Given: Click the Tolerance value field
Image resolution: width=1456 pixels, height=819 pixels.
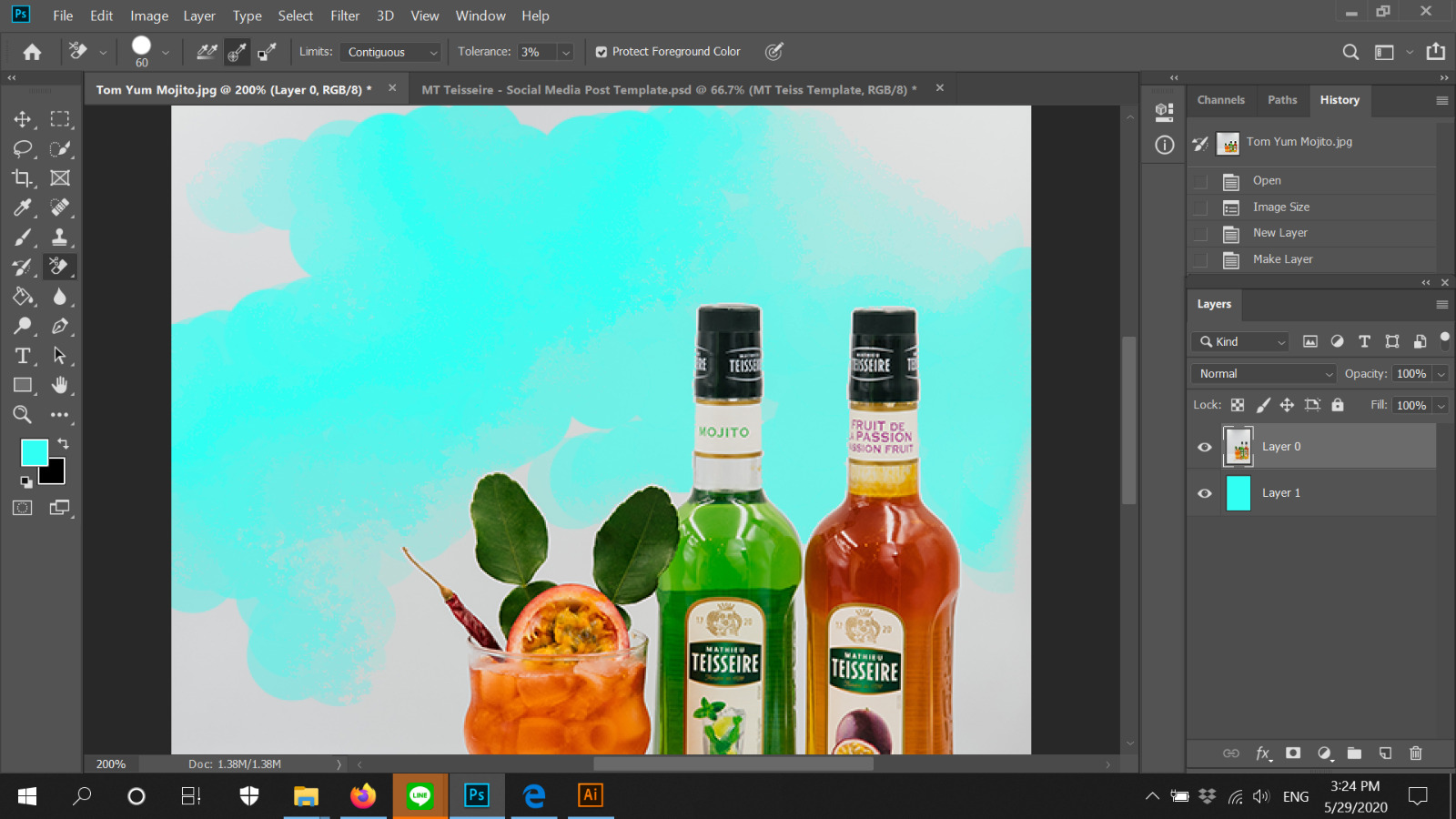Looking at the screenshot, I should click(x=537, y=52).
